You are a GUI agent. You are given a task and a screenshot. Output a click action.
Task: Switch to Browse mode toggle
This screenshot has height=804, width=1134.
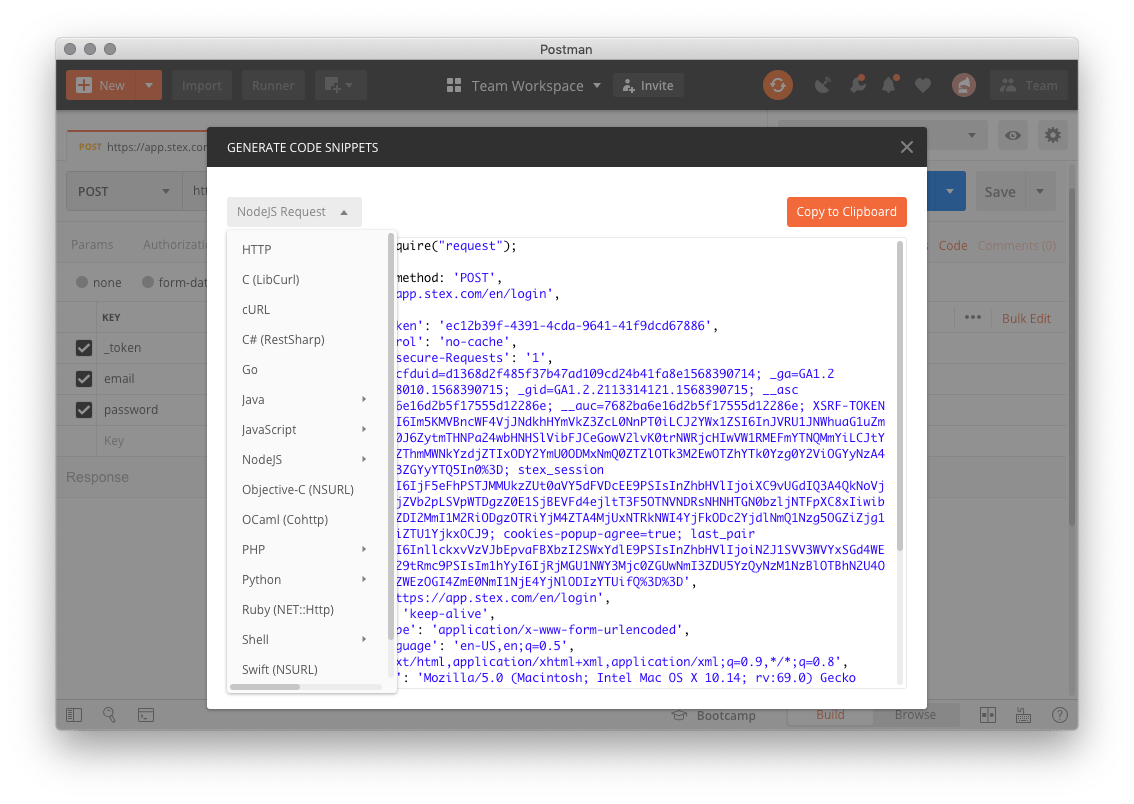click(916, 714)
